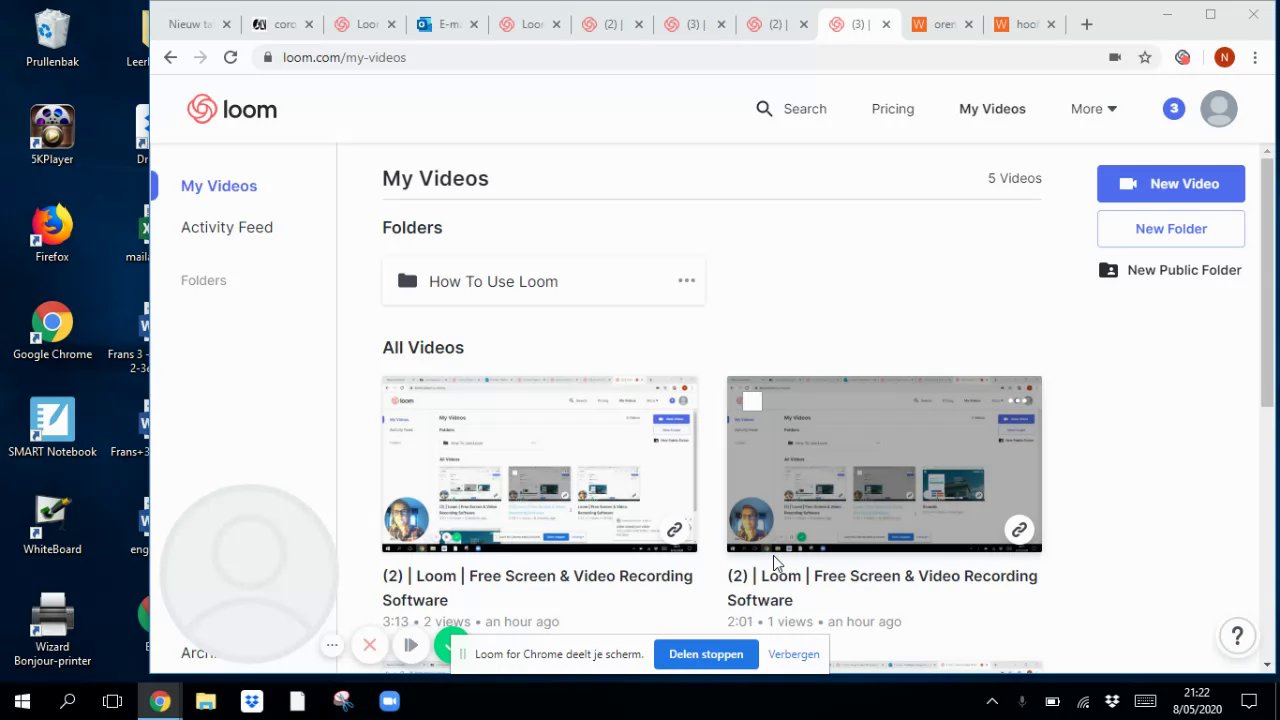Open a new Chrome tab with plus button

point(1086,24)
